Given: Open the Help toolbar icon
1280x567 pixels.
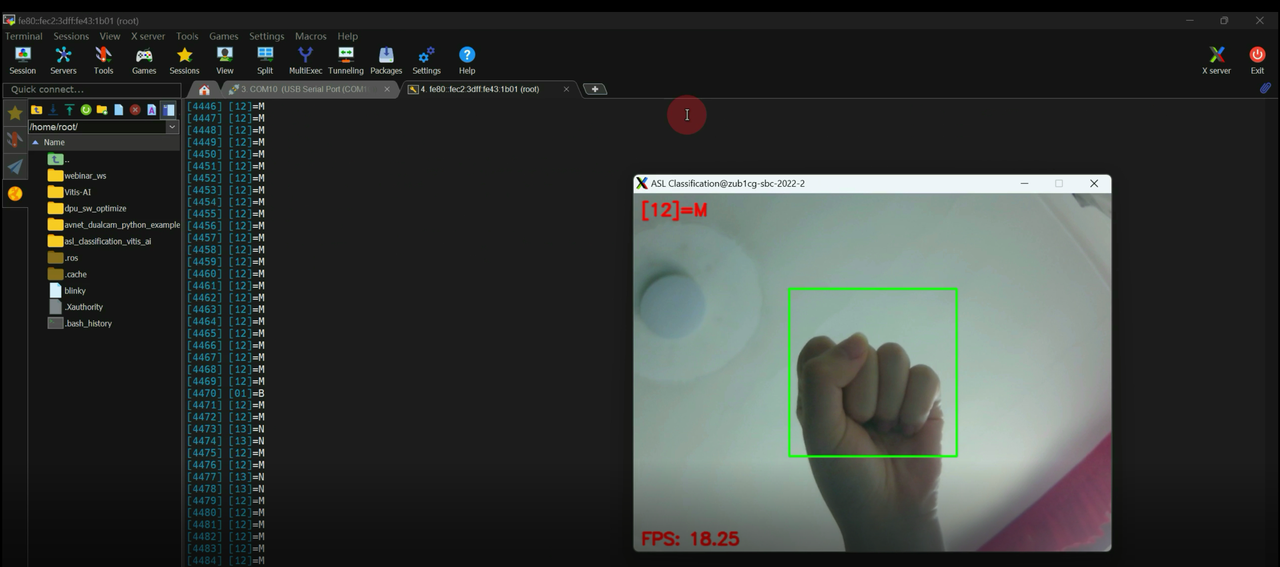Looking at the screenshot, I should click(x=467, y=60).
